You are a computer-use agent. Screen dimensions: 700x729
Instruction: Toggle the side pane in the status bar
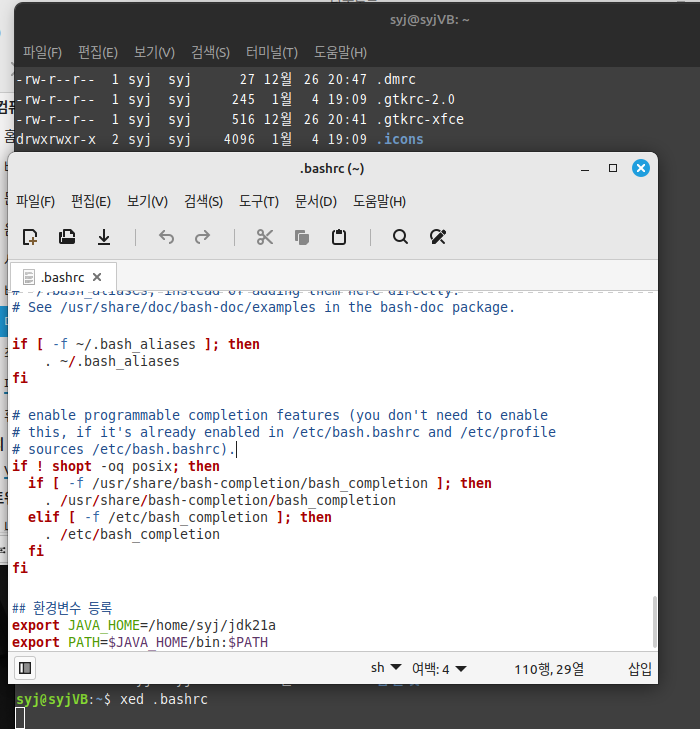pos(25,668)
